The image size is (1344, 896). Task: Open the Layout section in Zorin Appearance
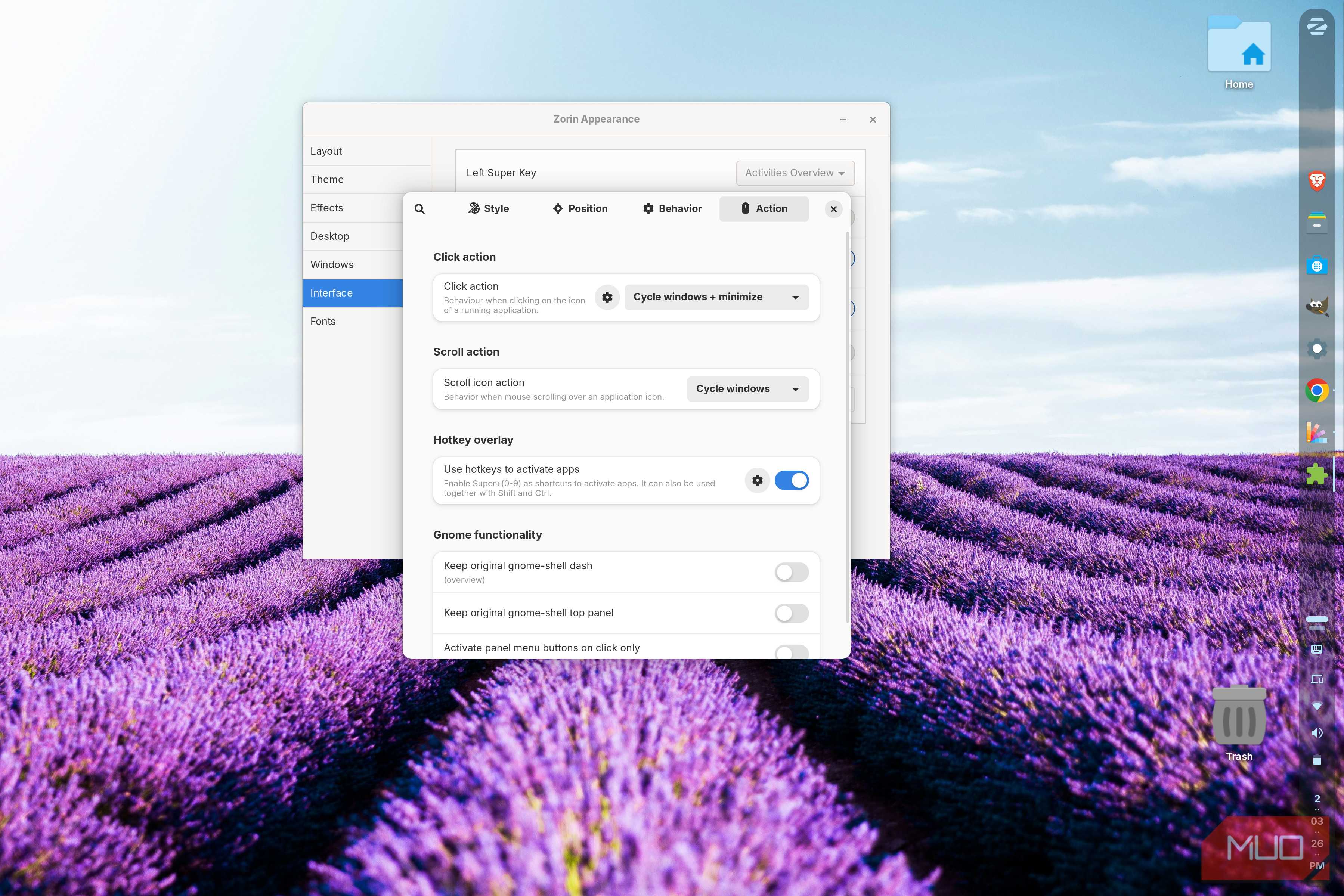pos(366,151)
